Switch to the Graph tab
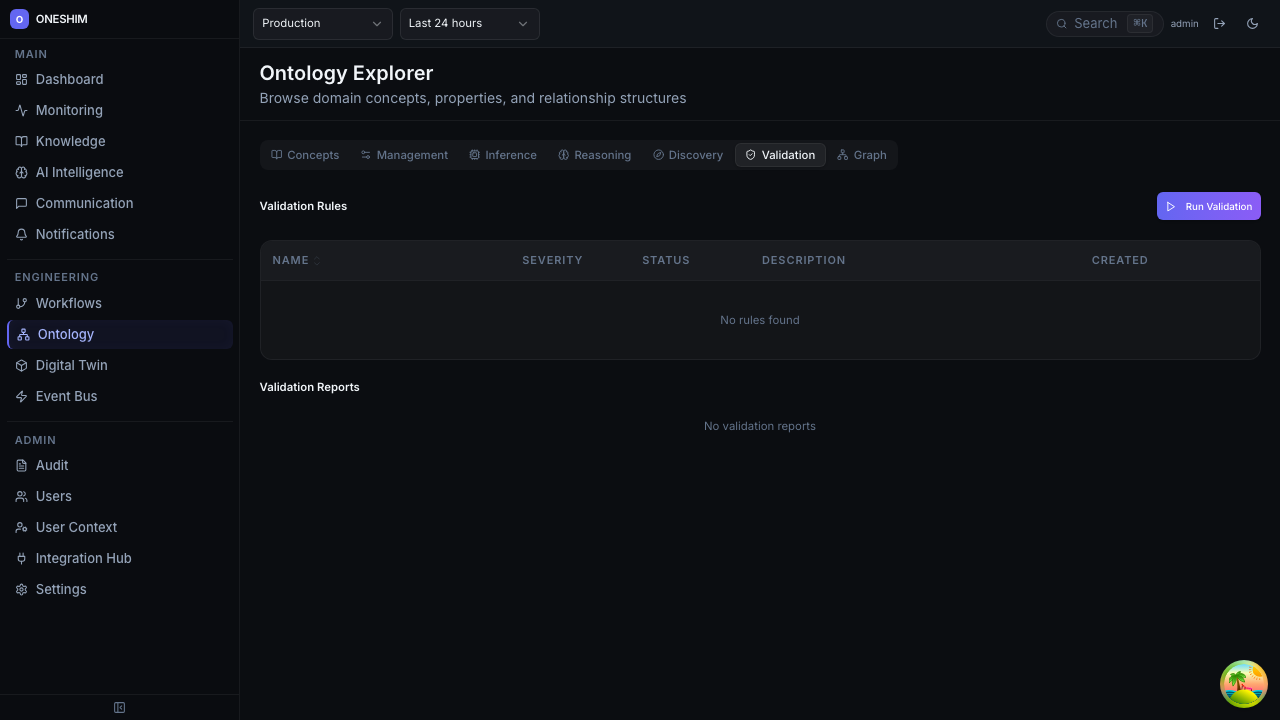 [x=861, y=155]
